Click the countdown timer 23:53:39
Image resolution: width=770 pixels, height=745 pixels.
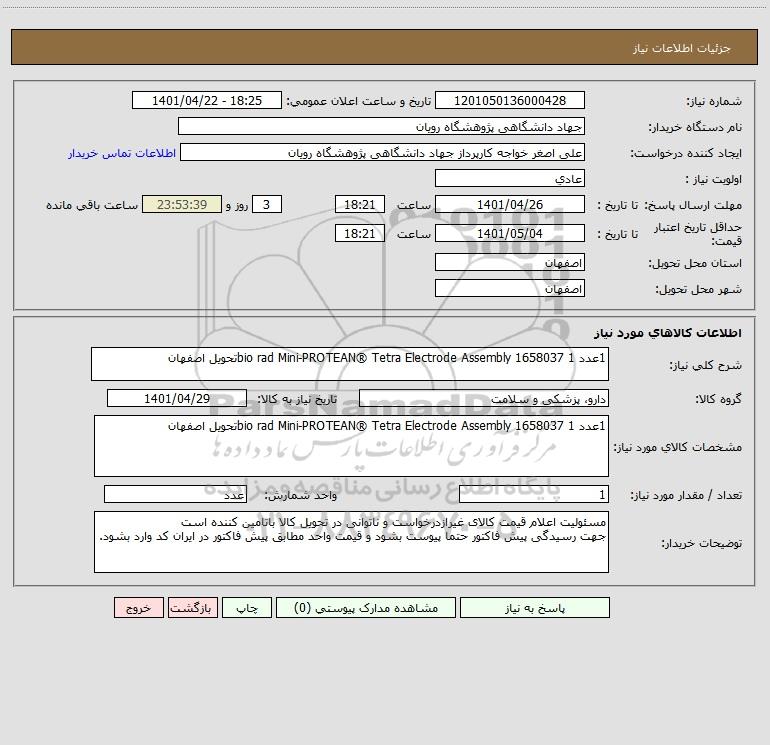[x=182, y=204]
